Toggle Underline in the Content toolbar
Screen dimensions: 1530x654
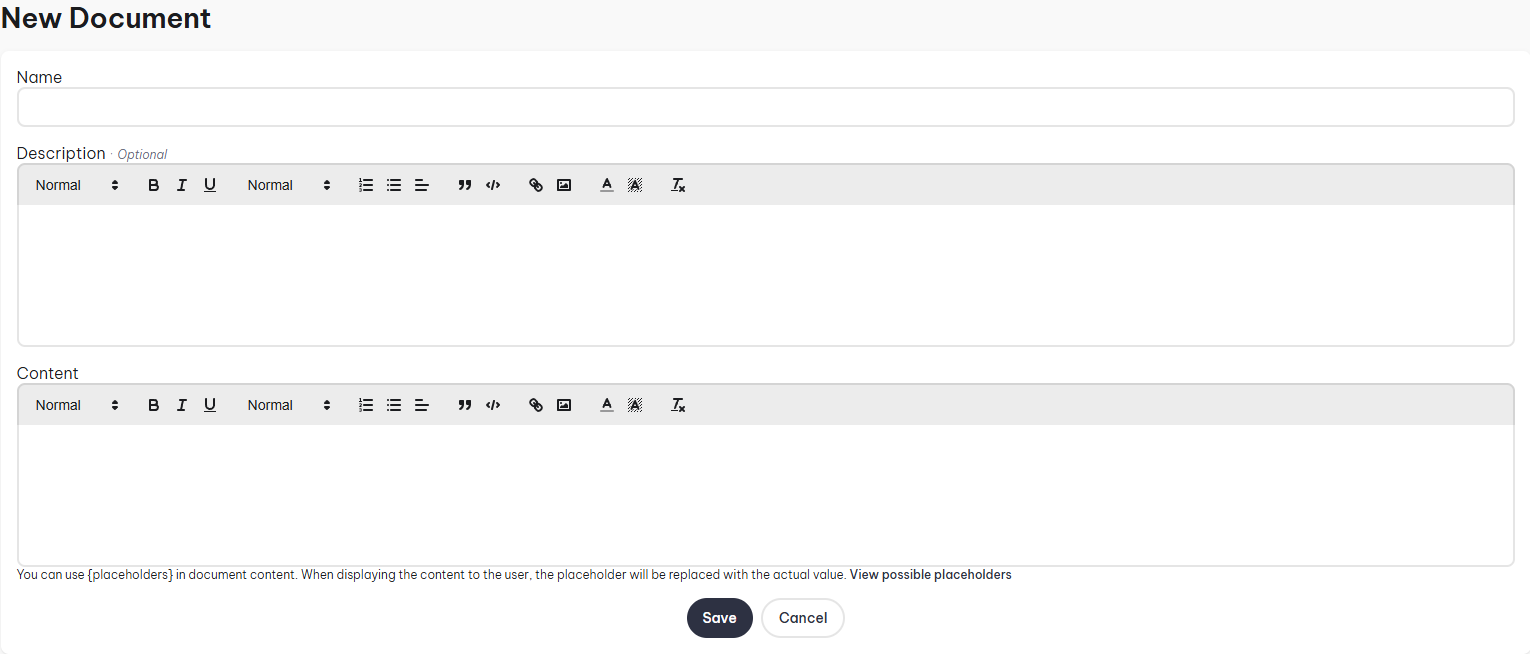coord(209,405)
